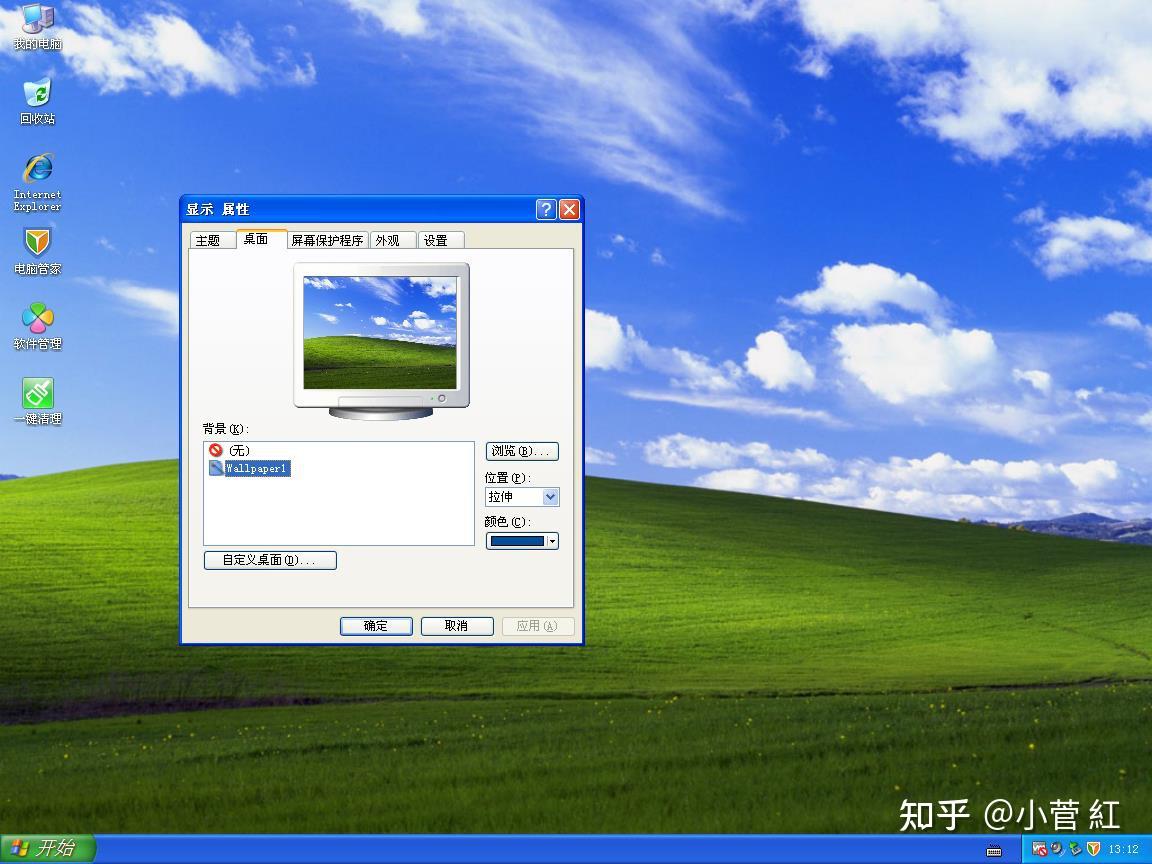Select the Wallpaper1 background entry
The image size is (1152, 864).
click(x=256, y=468)
